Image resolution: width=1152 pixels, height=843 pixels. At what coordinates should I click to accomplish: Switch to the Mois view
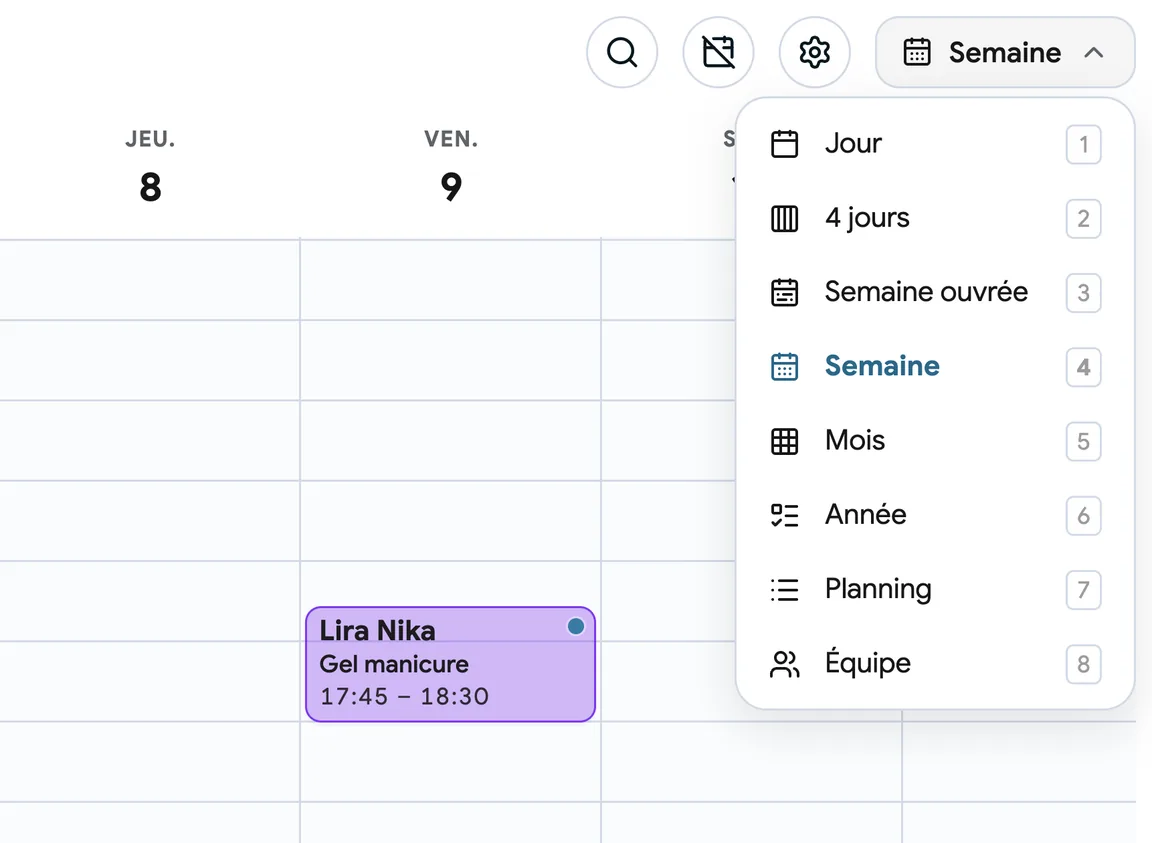pos(935,441)
